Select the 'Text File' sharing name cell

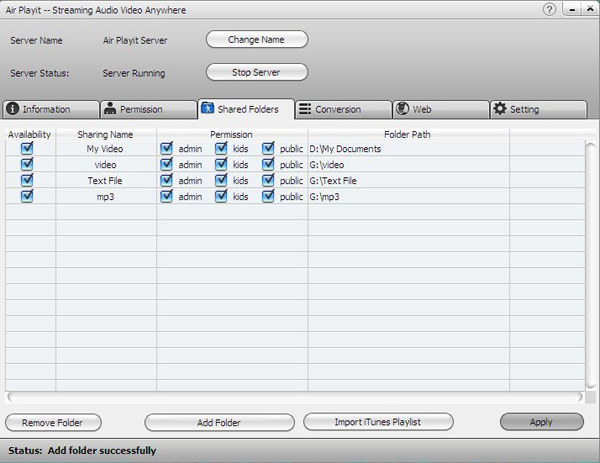point(106,181)
